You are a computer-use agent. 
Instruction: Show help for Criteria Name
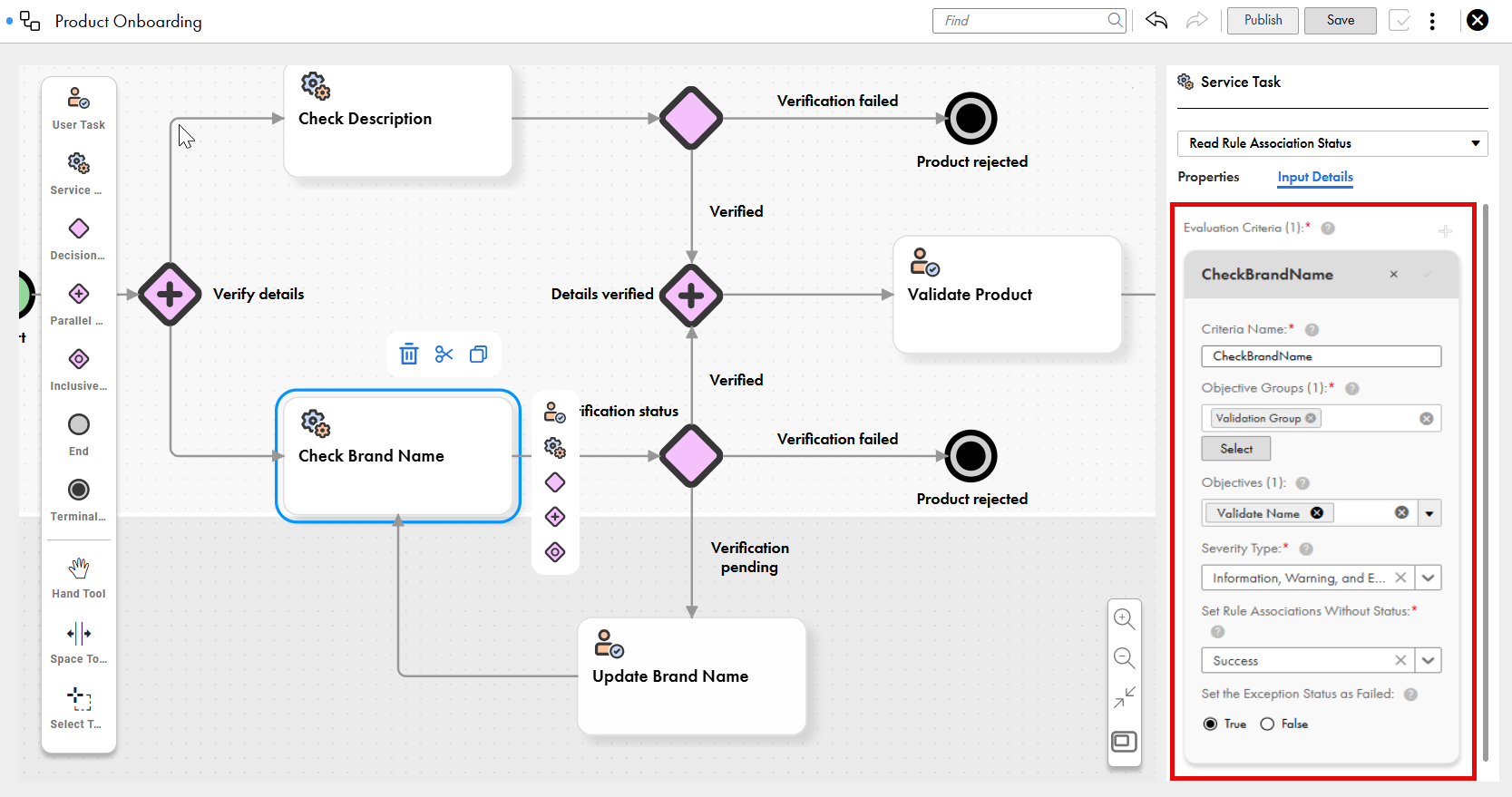pos(1312,330)
